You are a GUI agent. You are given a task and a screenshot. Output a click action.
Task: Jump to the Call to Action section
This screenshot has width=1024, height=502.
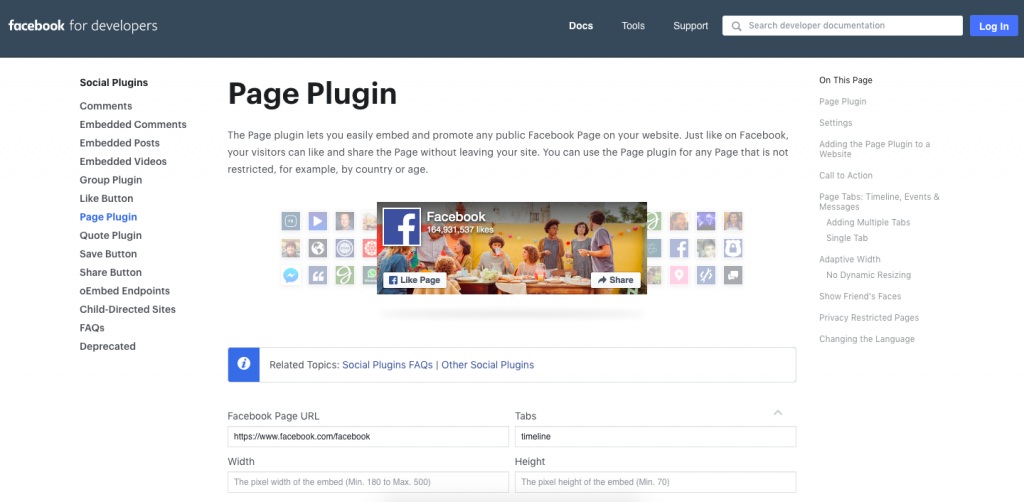846,175
